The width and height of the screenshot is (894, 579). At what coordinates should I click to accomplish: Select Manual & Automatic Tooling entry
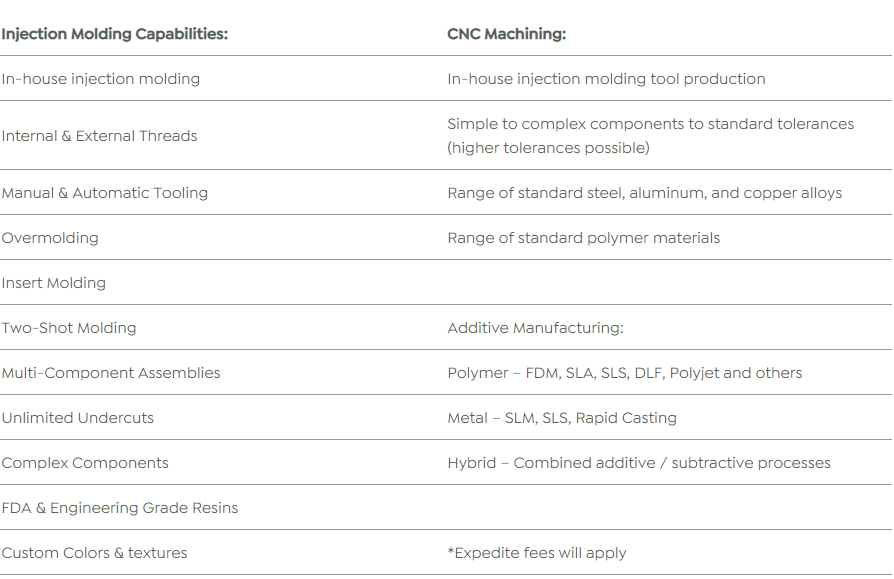click(x=105, y=193)
